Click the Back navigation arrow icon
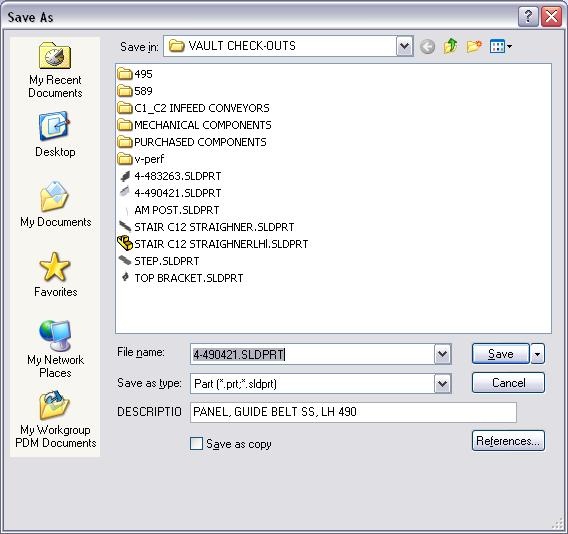568x534 pixels. click(427, 46)
